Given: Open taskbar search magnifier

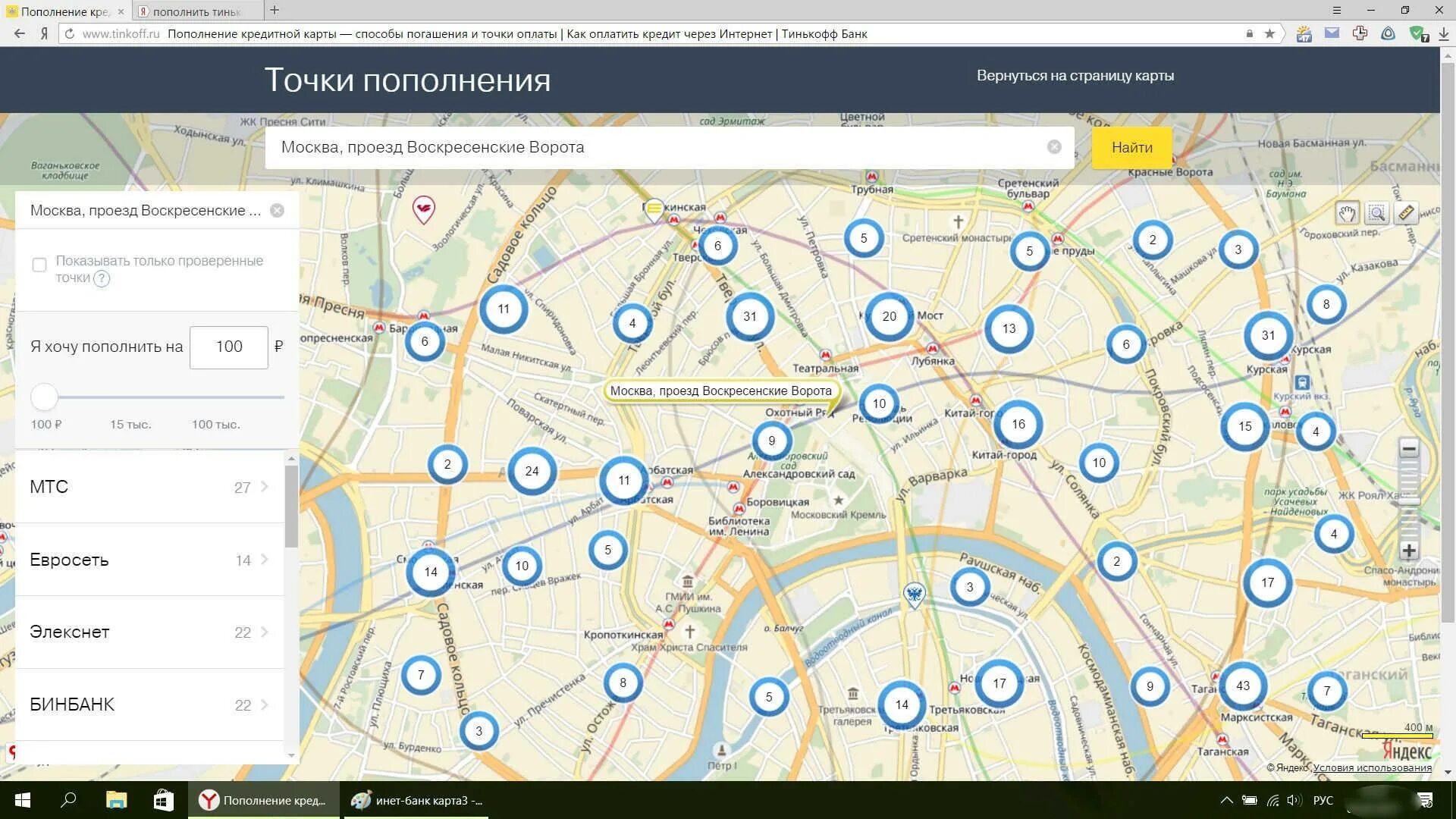Looking at the screenshot, I should point(68,800).
